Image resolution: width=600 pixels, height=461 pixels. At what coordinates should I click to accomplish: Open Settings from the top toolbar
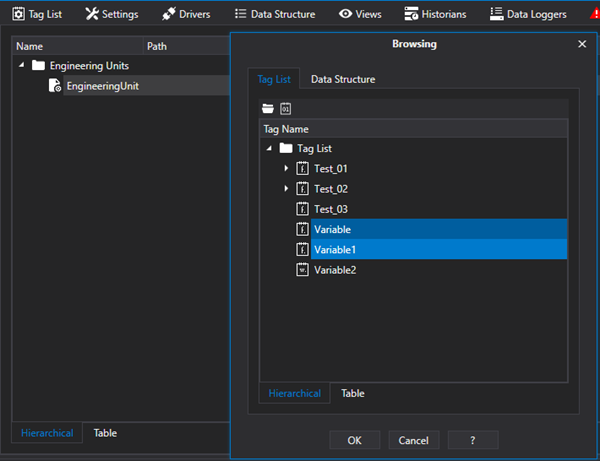tap(112, 14)
